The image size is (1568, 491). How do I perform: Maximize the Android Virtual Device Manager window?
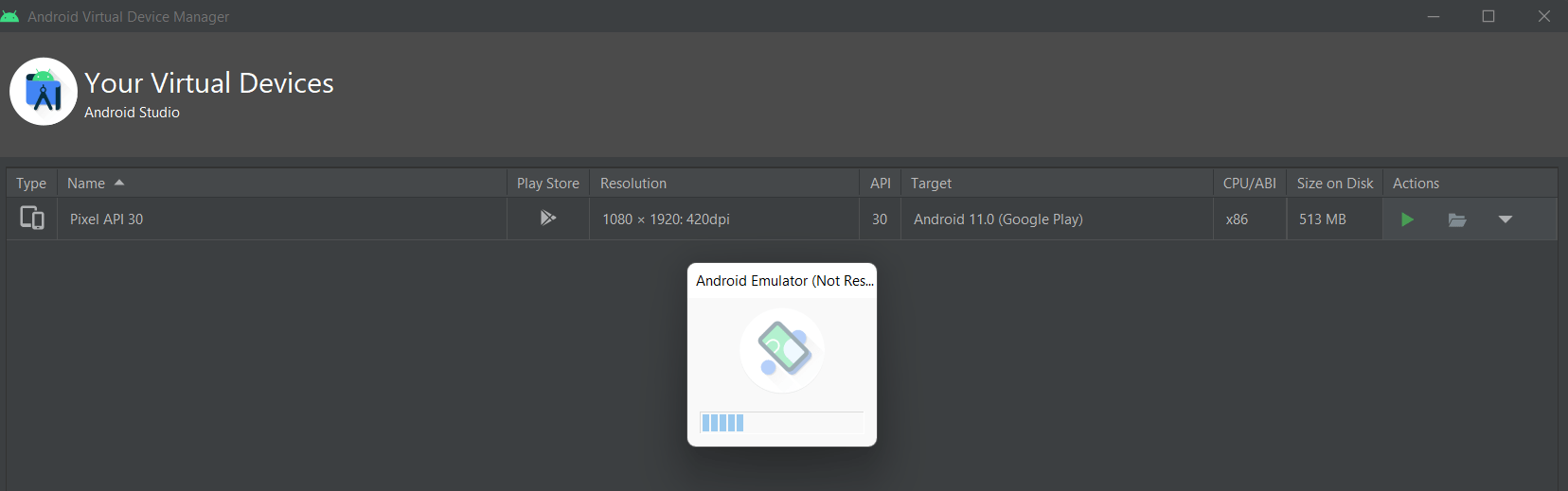[x=1488, y=16]
